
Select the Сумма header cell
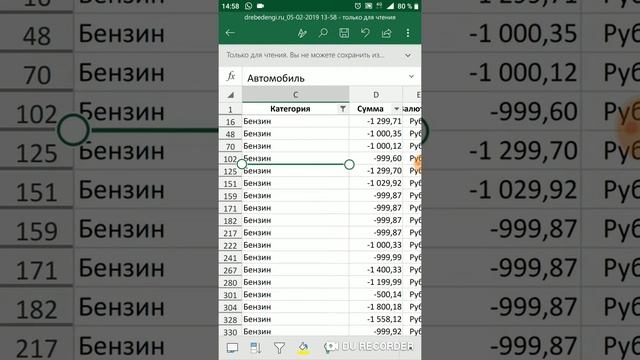click(x=376, y=109)
